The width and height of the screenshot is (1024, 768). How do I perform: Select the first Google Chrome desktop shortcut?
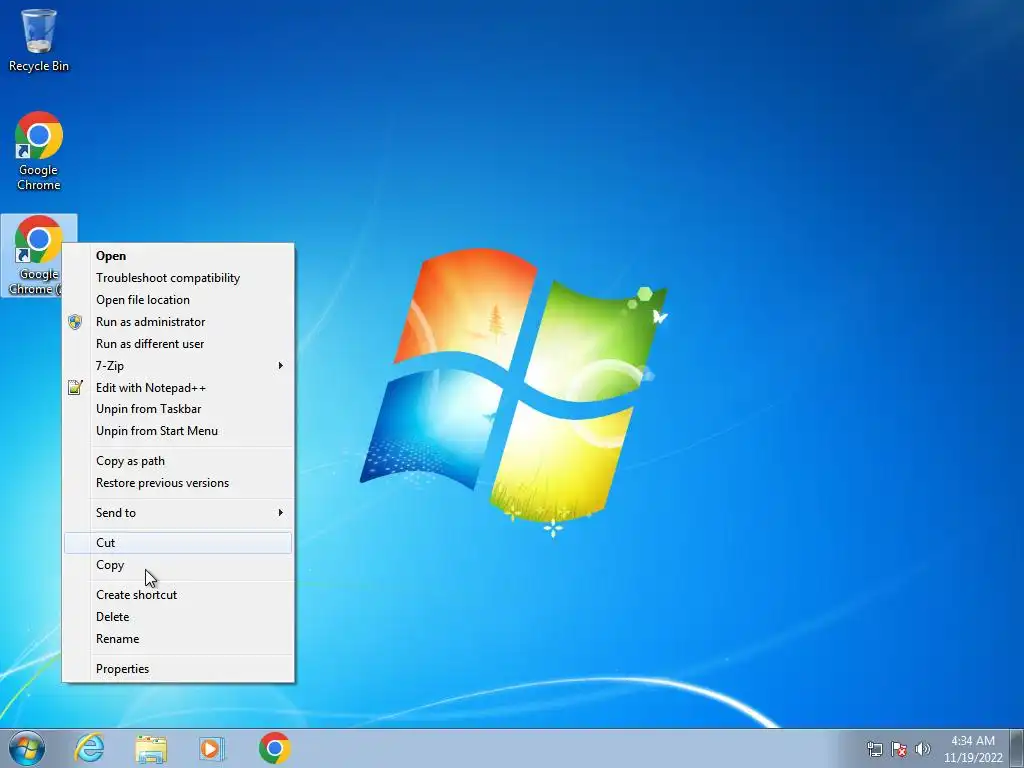coord(39,152)
